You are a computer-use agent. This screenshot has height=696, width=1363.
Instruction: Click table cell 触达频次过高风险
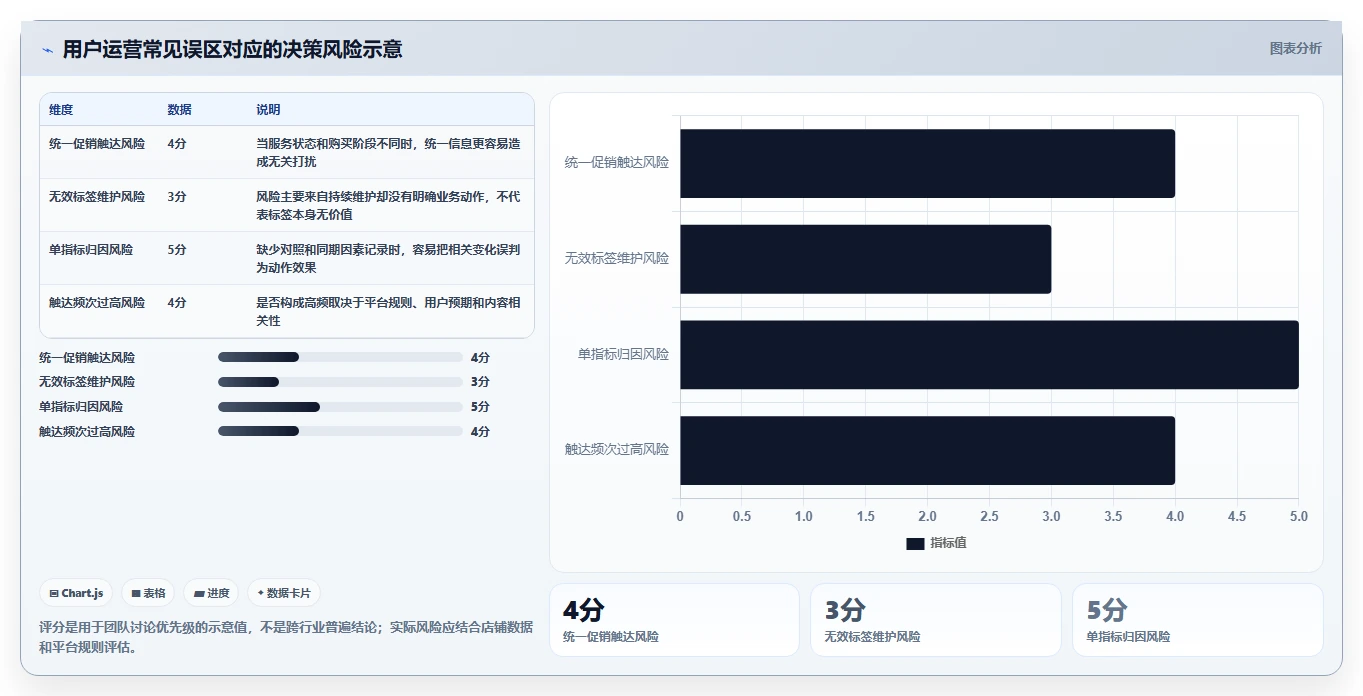[x=97, y=303]
